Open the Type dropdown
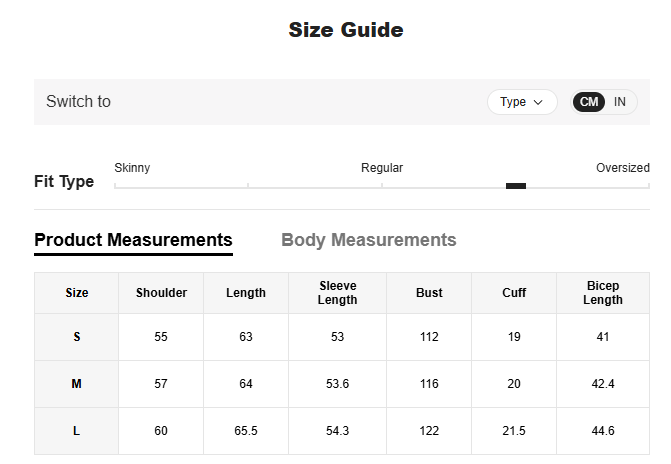The width and height of the screenshot is (671, 464). click(521, 102)
